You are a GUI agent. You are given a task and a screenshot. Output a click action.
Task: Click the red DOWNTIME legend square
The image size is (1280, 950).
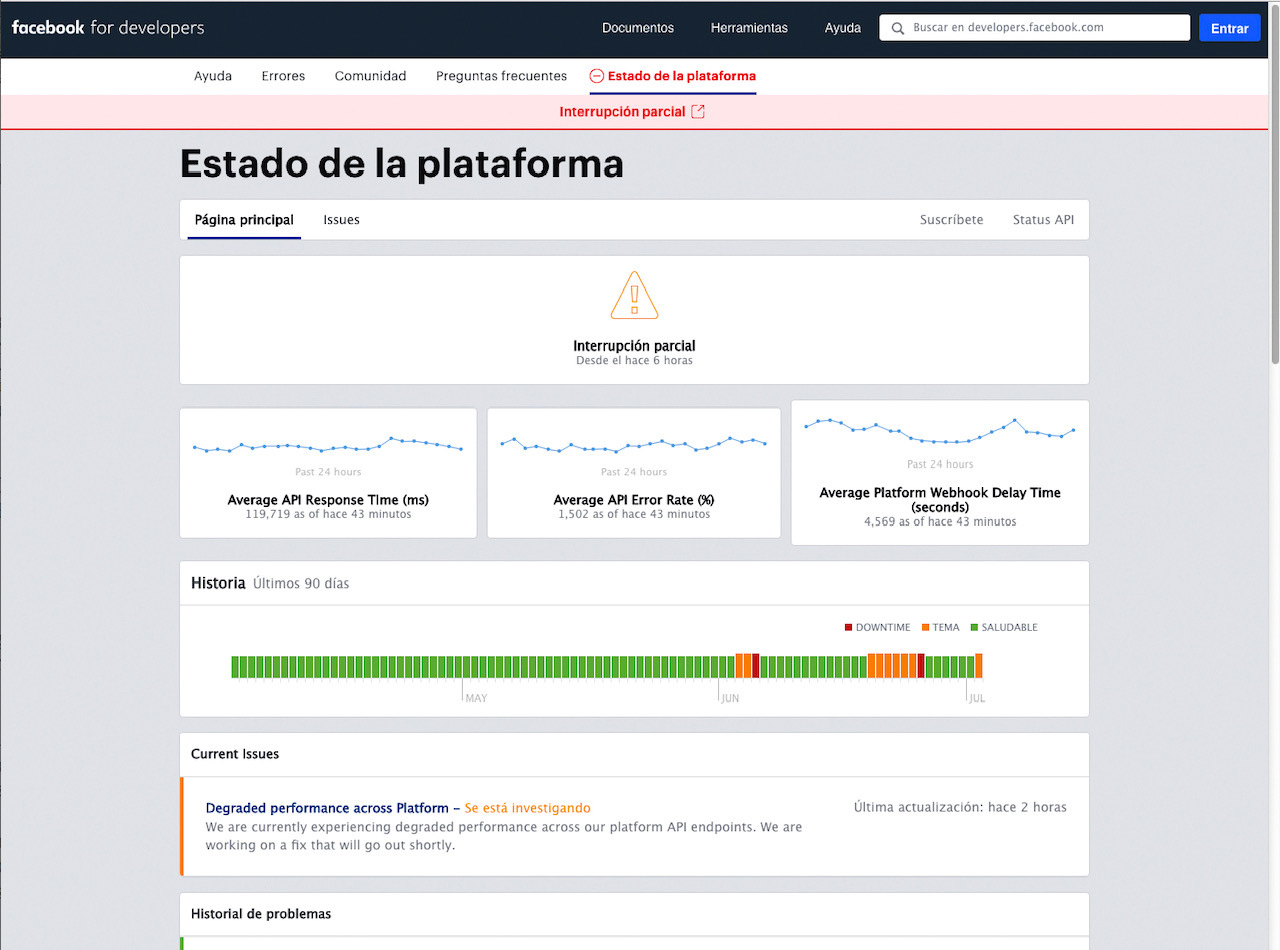[848, 627]
